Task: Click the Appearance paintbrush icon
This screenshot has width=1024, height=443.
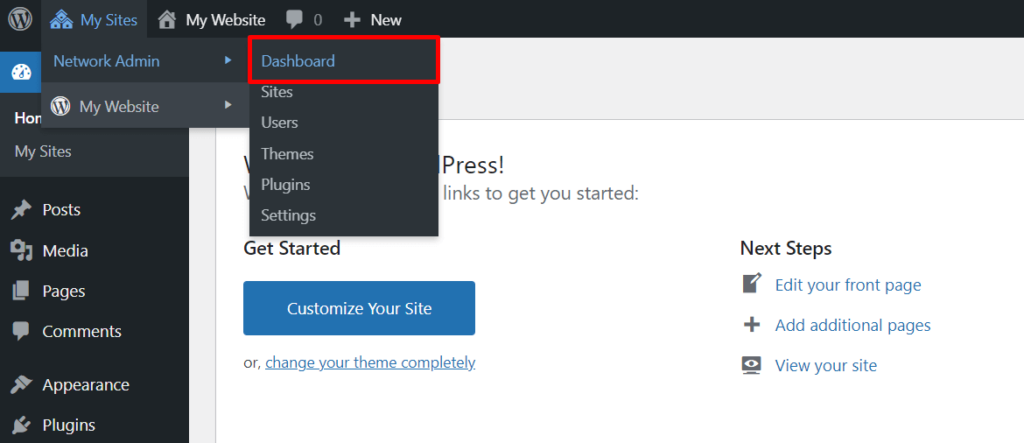Action: click(22, 385)
